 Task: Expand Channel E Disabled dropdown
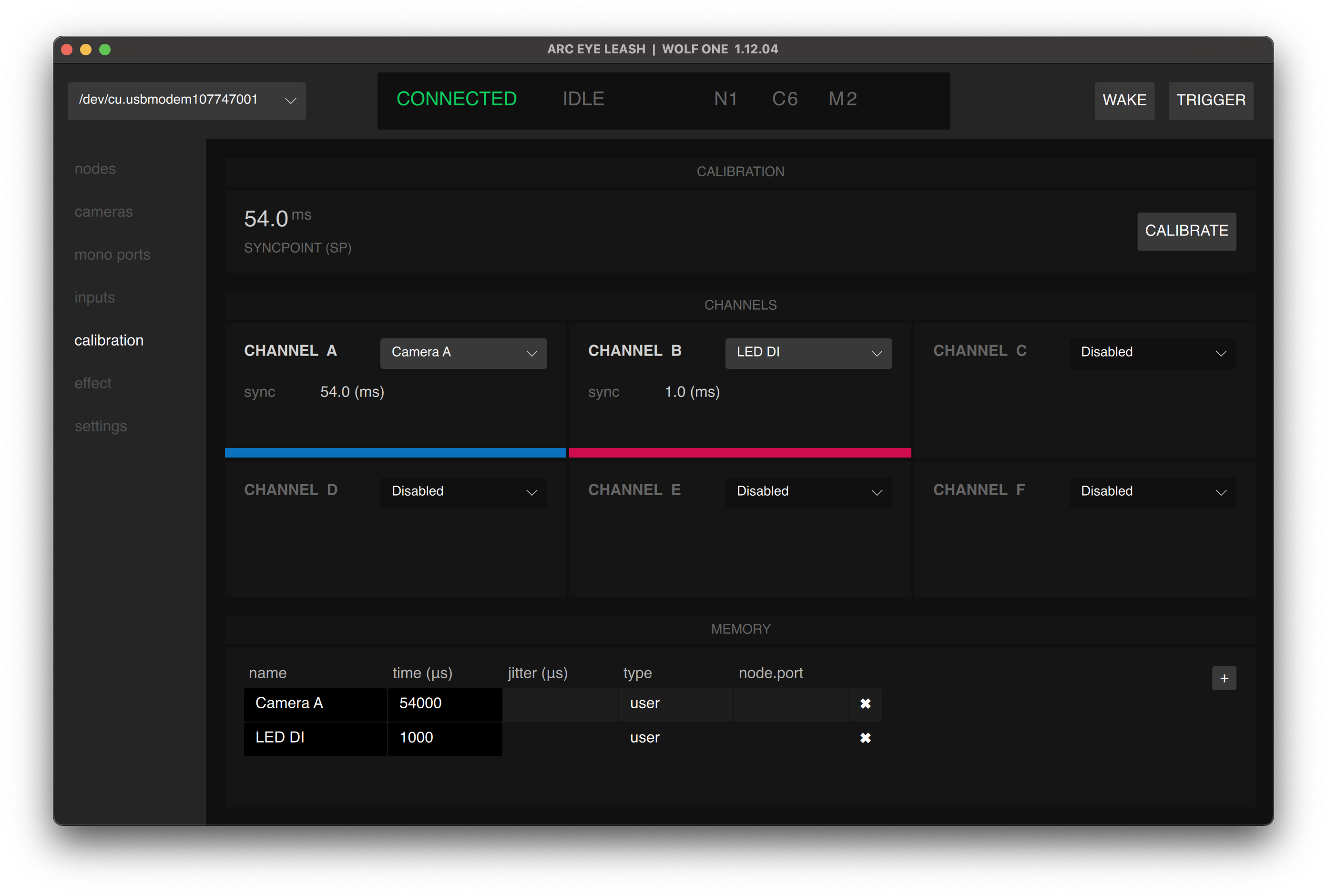point(808,492)
